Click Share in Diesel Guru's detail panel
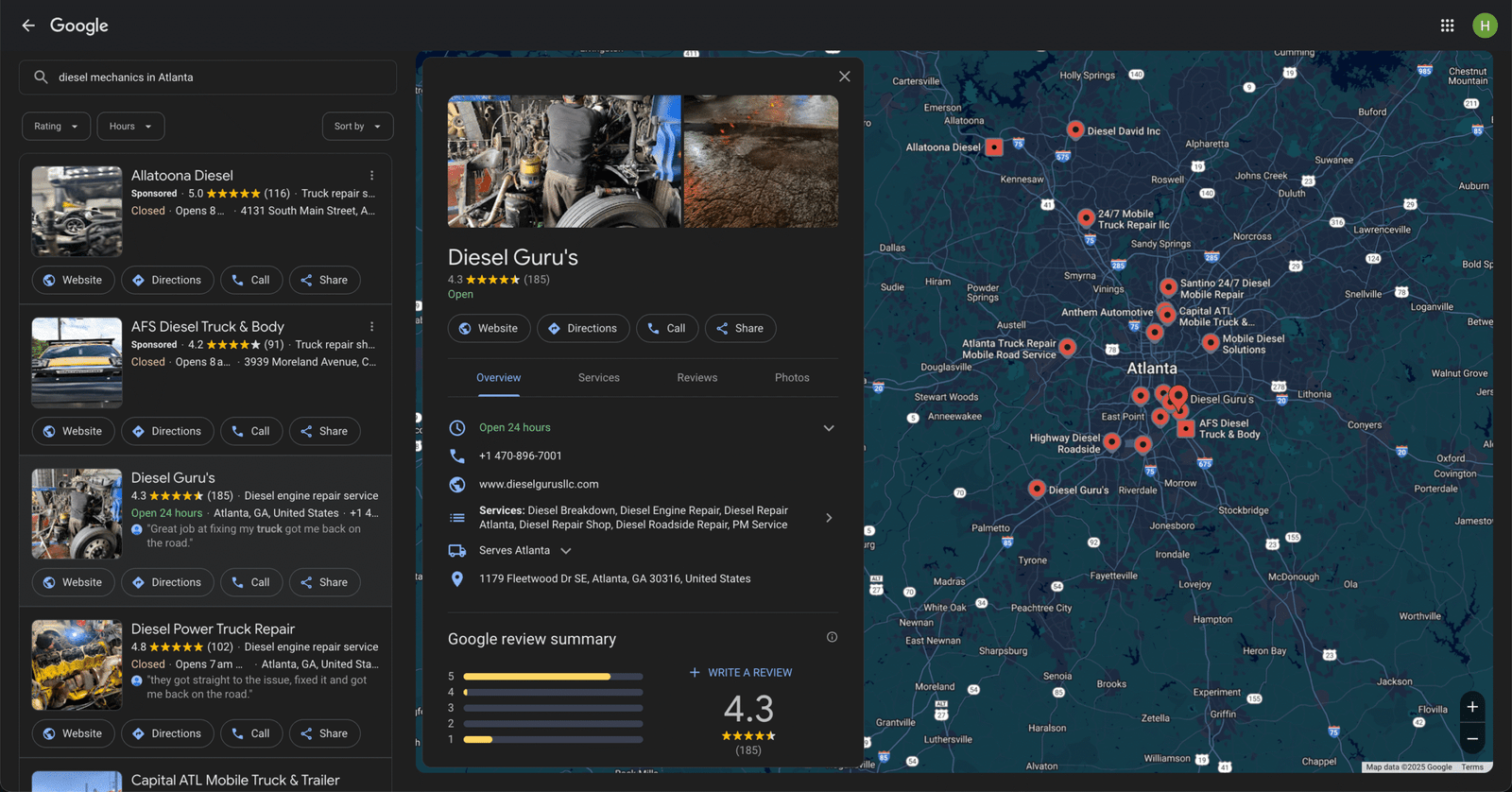Screen dimensions: 1512x792 (x=741, y=329)
